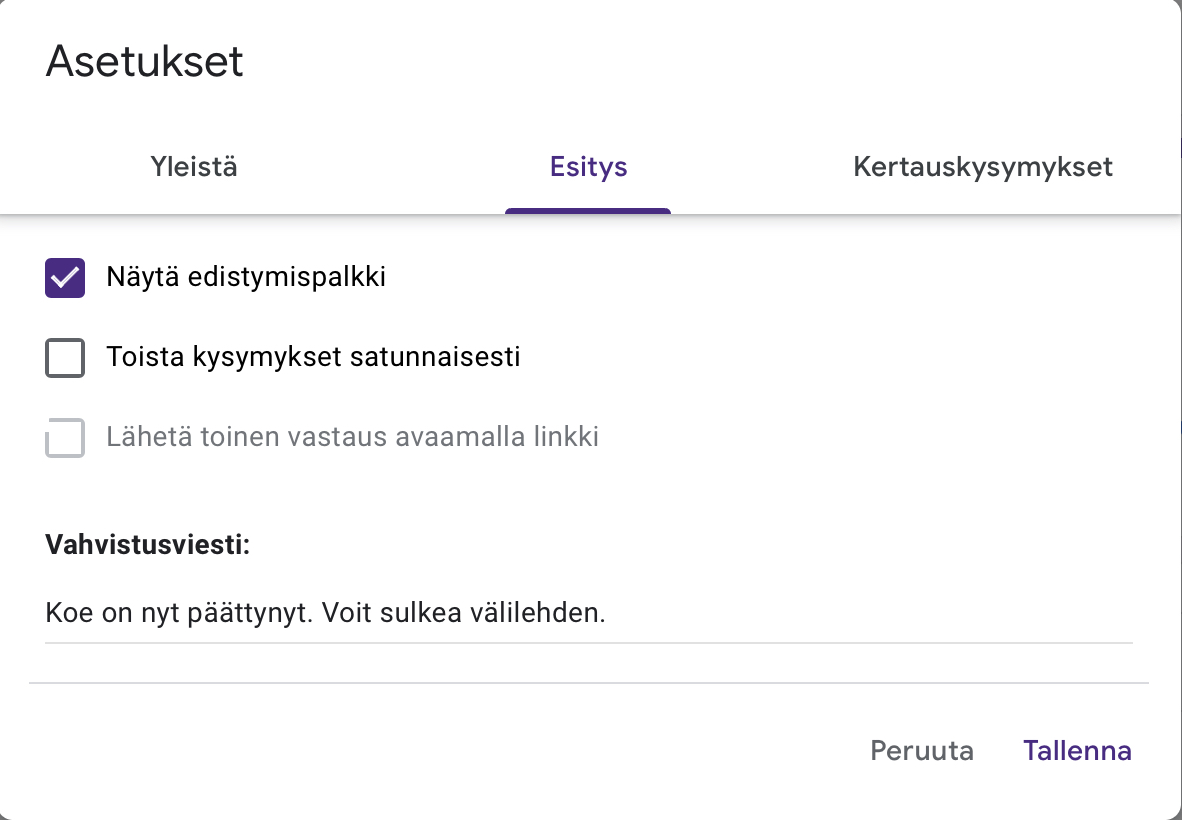The height and width of the screenshot is (820, 1182).
Task: Click the Toista kysymykset satunnaisesti label text
Action: pyautogui.click(x=313, y=357)
